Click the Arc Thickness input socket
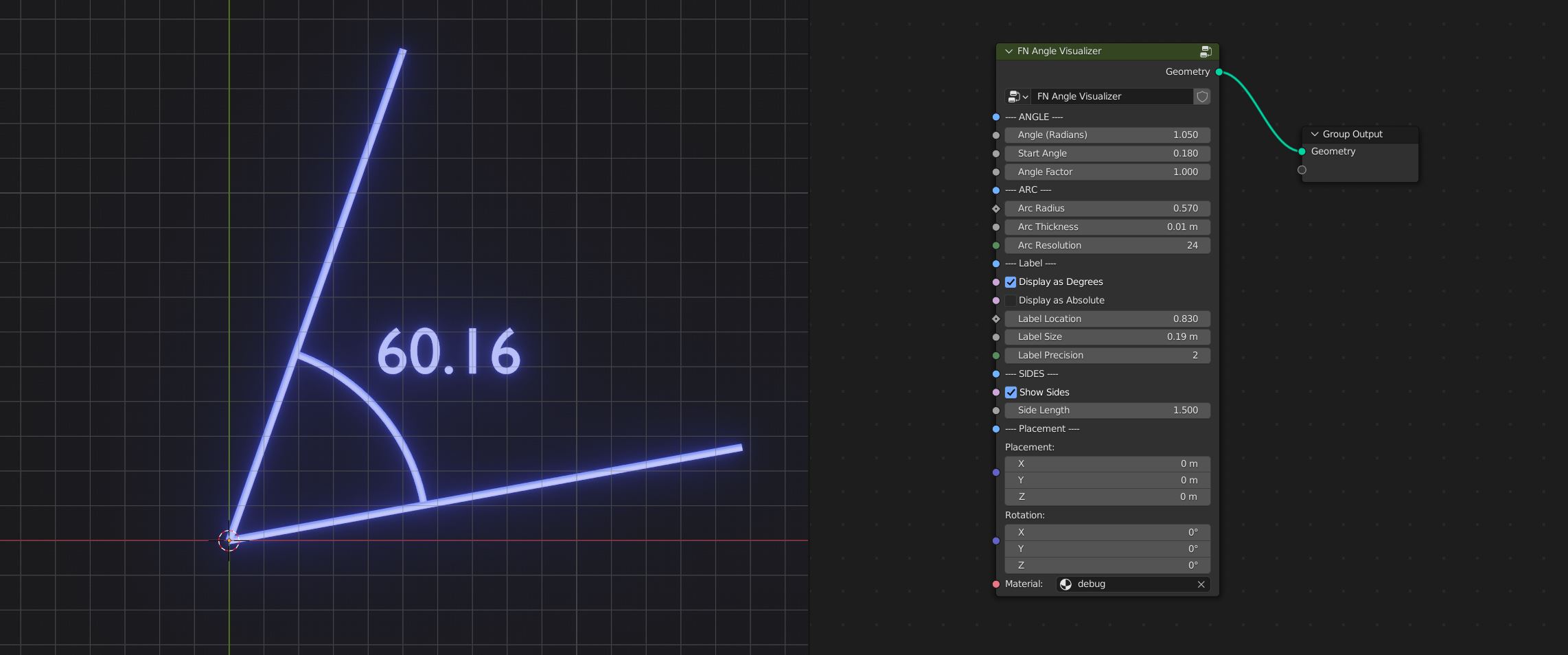The width and height of the screenshot is (1568, 655). coord(996,227)
